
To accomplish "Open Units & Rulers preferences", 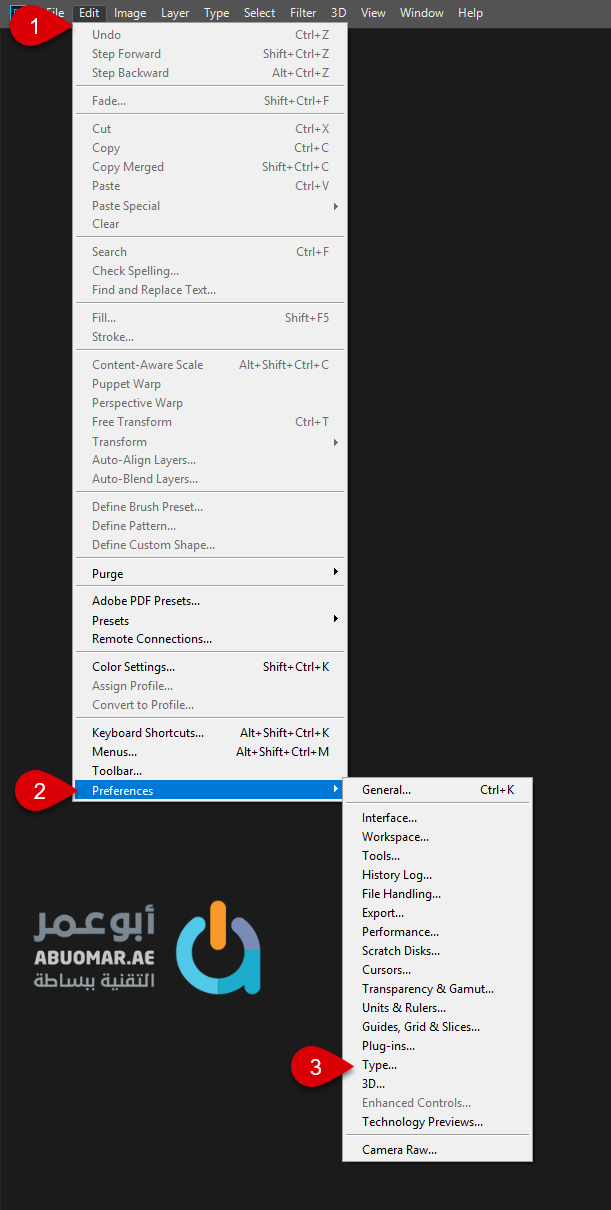I will 403,1008.
